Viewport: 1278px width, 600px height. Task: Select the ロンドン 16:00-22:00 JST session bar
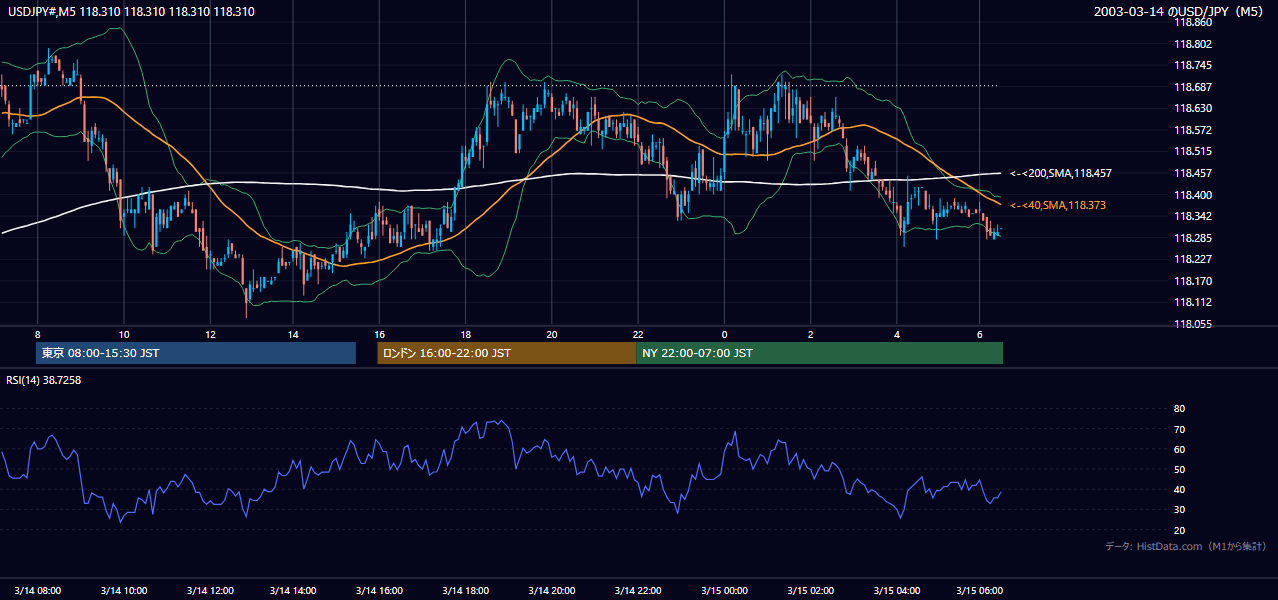point(506,353)
